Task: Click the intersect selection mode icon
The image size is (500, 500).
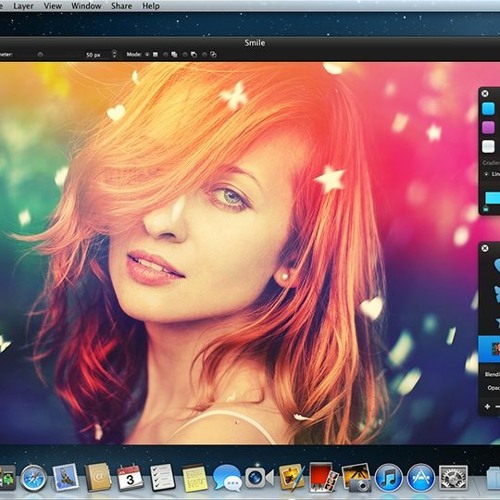Action: click(214, 54)
